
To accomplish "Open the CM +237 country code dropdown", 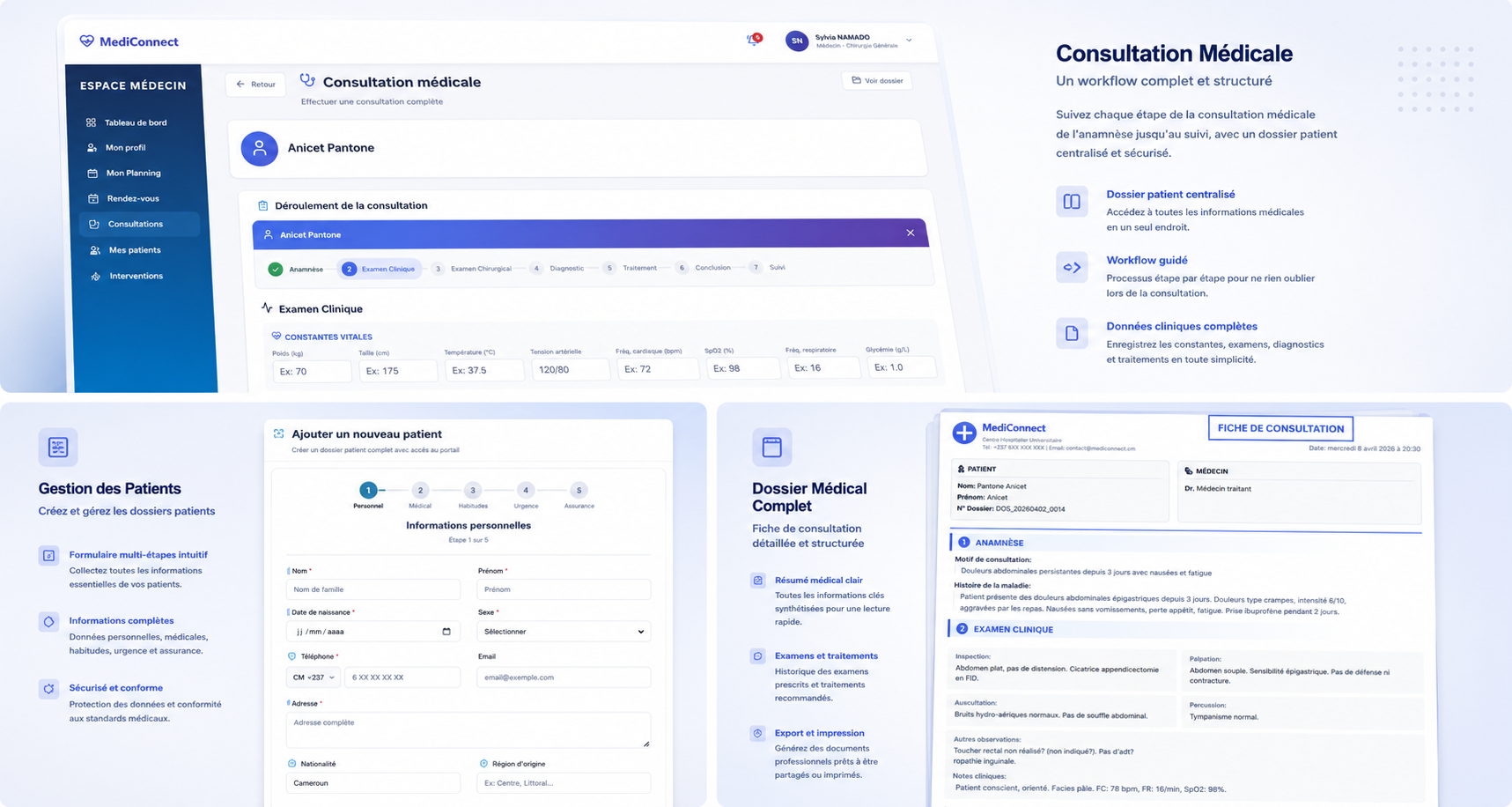I will click(x=313, y=677).
